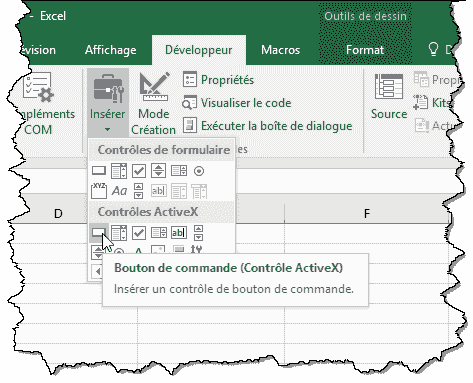The height and width of the screenshot is (383, 473).
Task: Insert an ActiveX Scroll Bar
Action: coord(198,233)
